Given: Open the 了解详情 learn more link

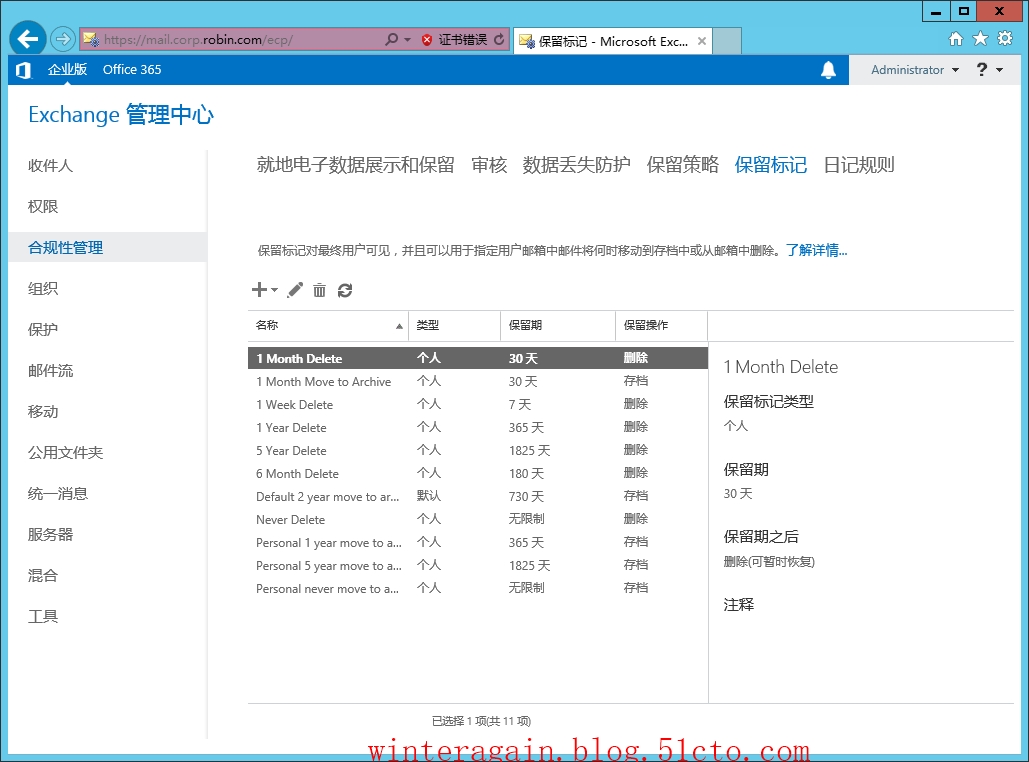Looking at the screenshot, I should 817,250.
